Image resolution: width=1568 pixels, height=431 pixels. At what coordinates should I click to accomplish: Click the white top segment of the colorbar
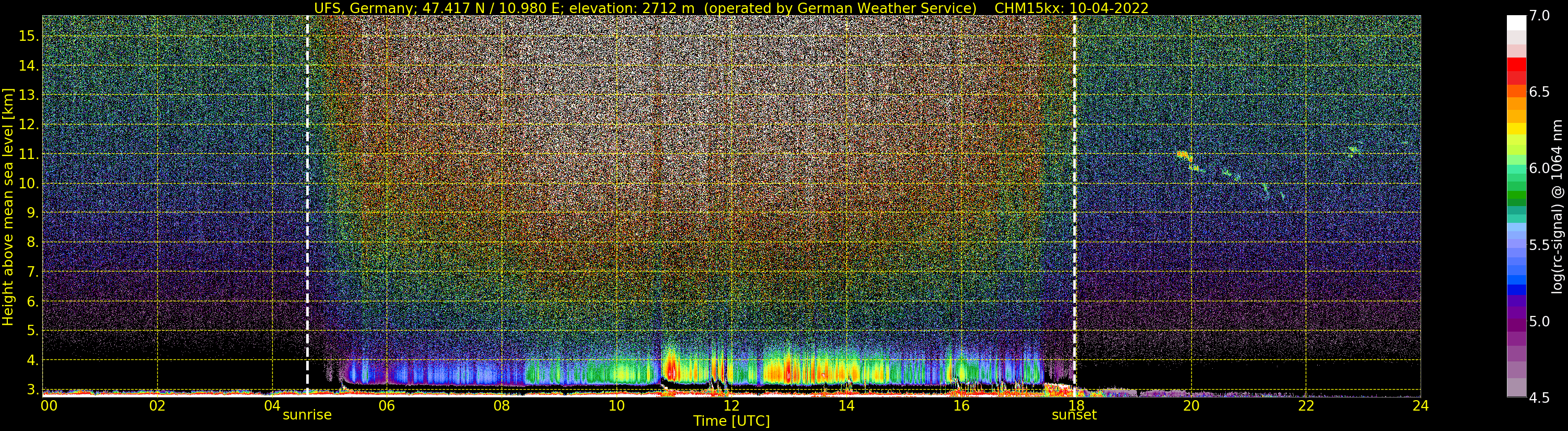pos(1516,22)
